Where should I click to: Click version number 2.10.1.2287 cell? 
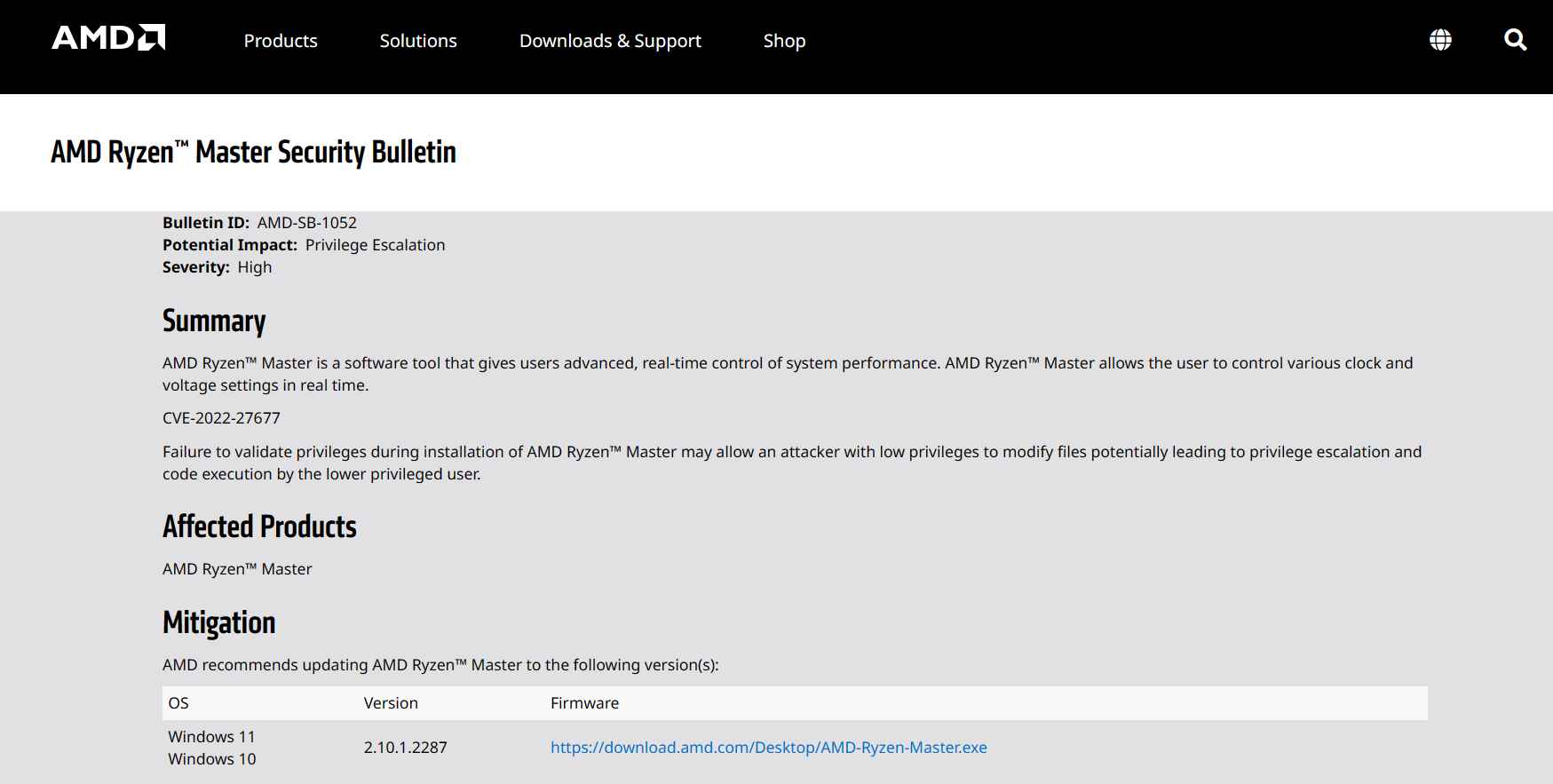(405, 748)
